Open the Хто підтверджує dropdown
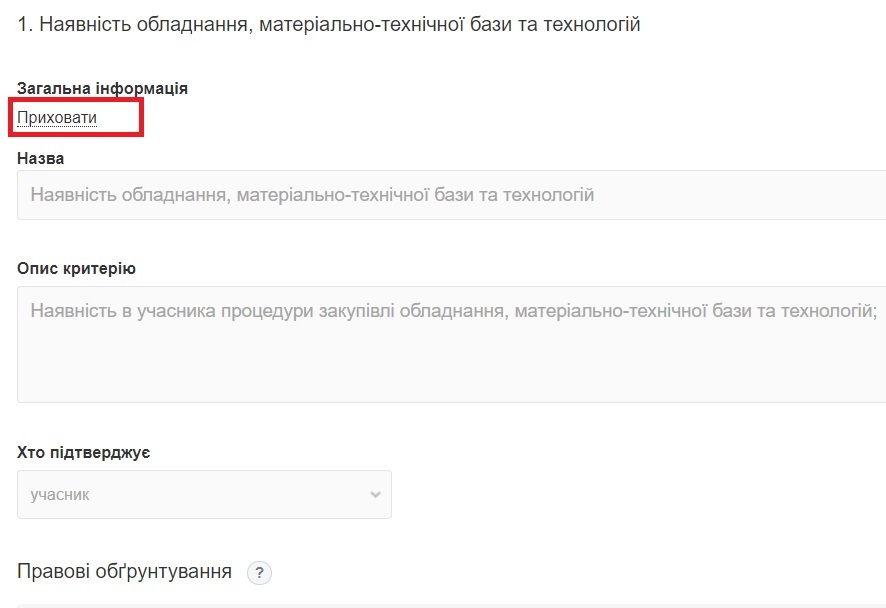 [204, 495]
